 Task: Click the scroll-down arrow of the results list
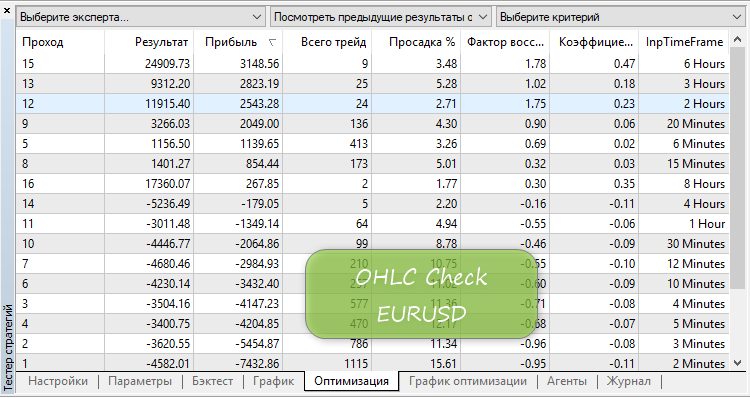point(737,363)
